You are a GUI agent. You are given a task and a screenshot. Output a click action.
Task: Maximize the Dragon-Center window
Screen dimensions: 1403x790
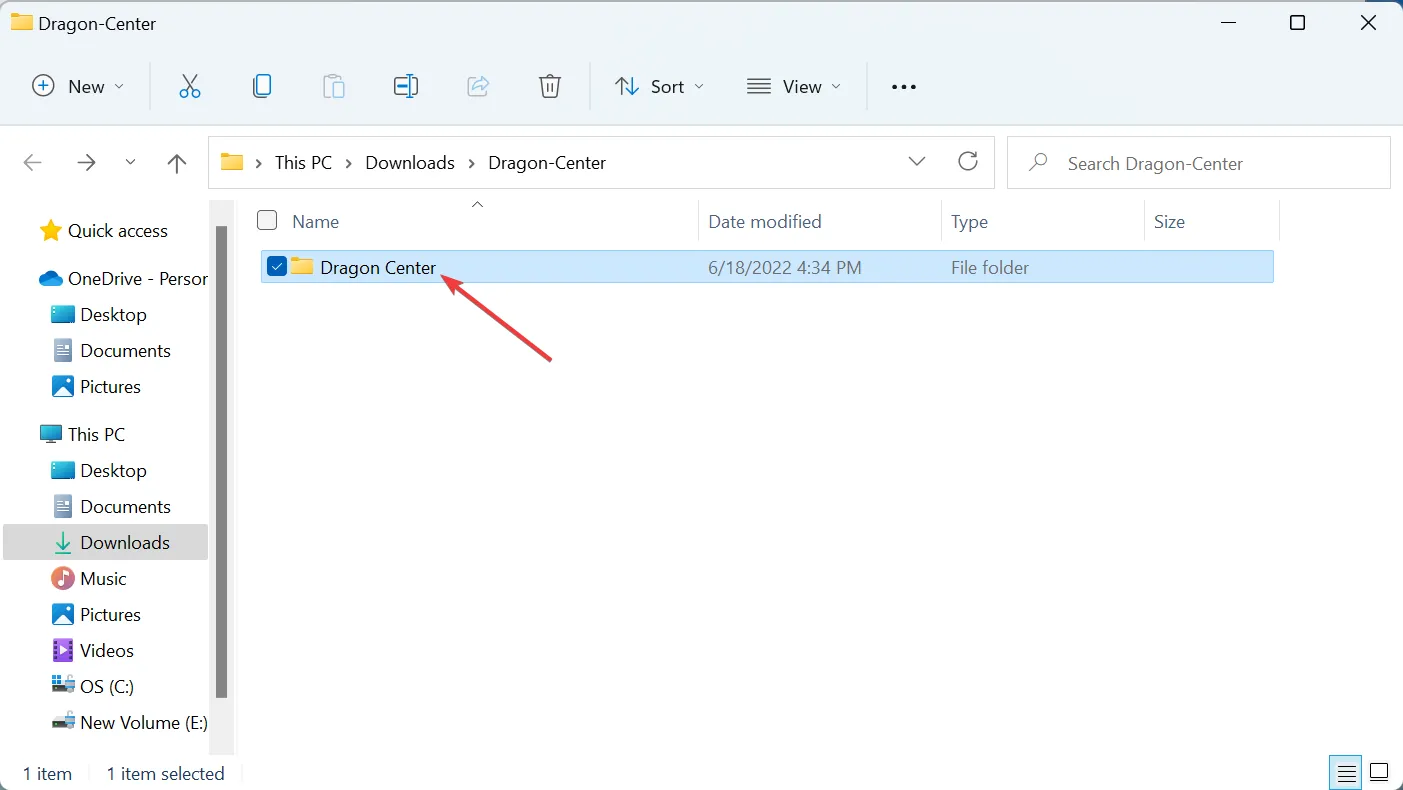[x=1297, y=23]
